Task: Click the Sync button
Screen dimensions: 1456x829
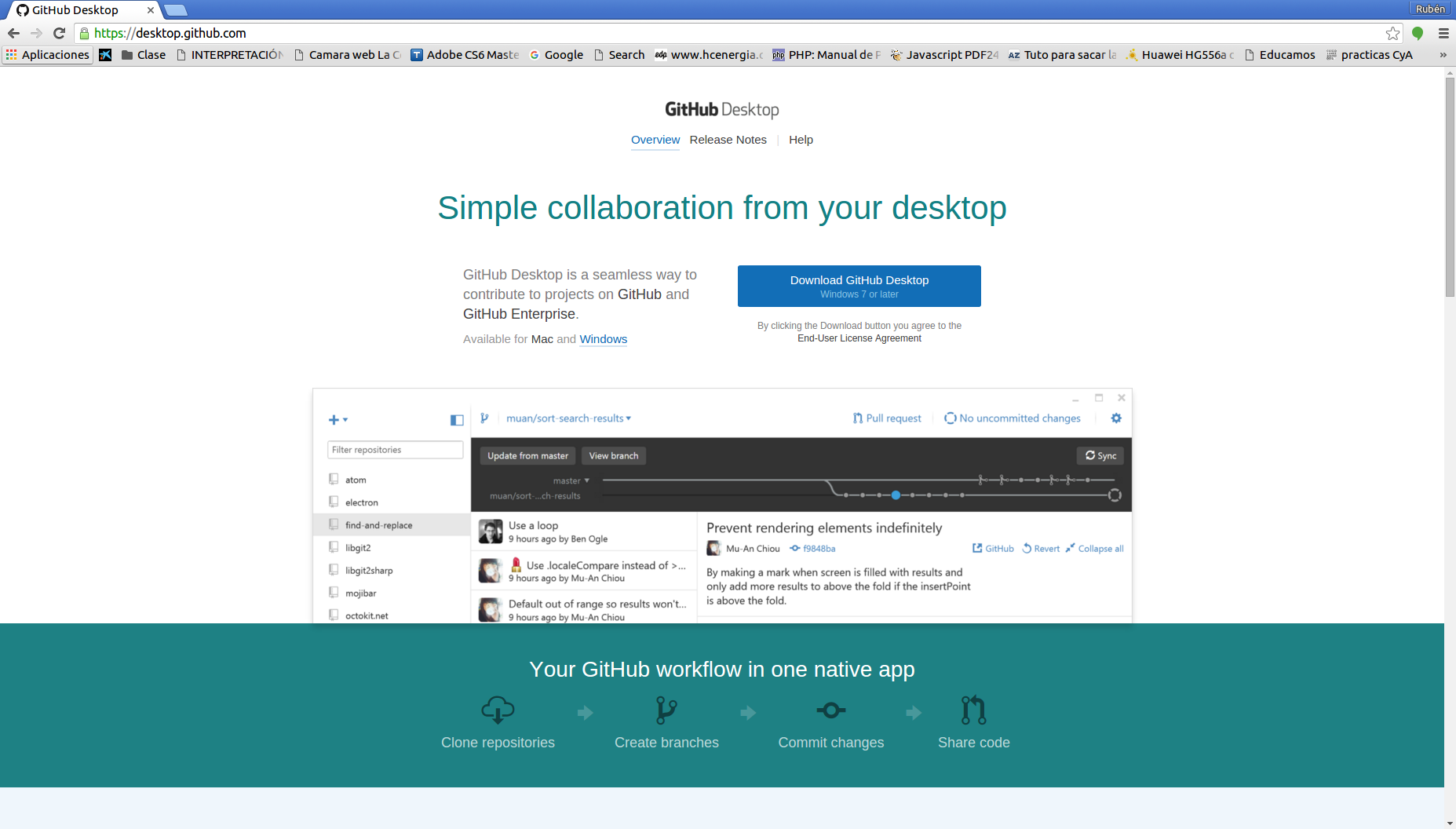Action: 1100,456
